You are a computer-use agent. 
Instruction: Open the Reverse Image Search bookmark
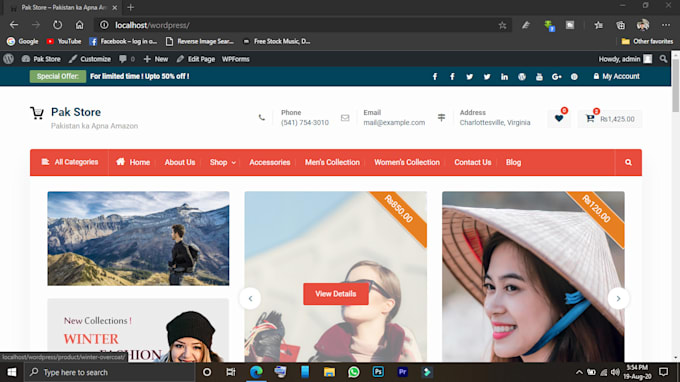pyautogui.click(x=200, y=41)
